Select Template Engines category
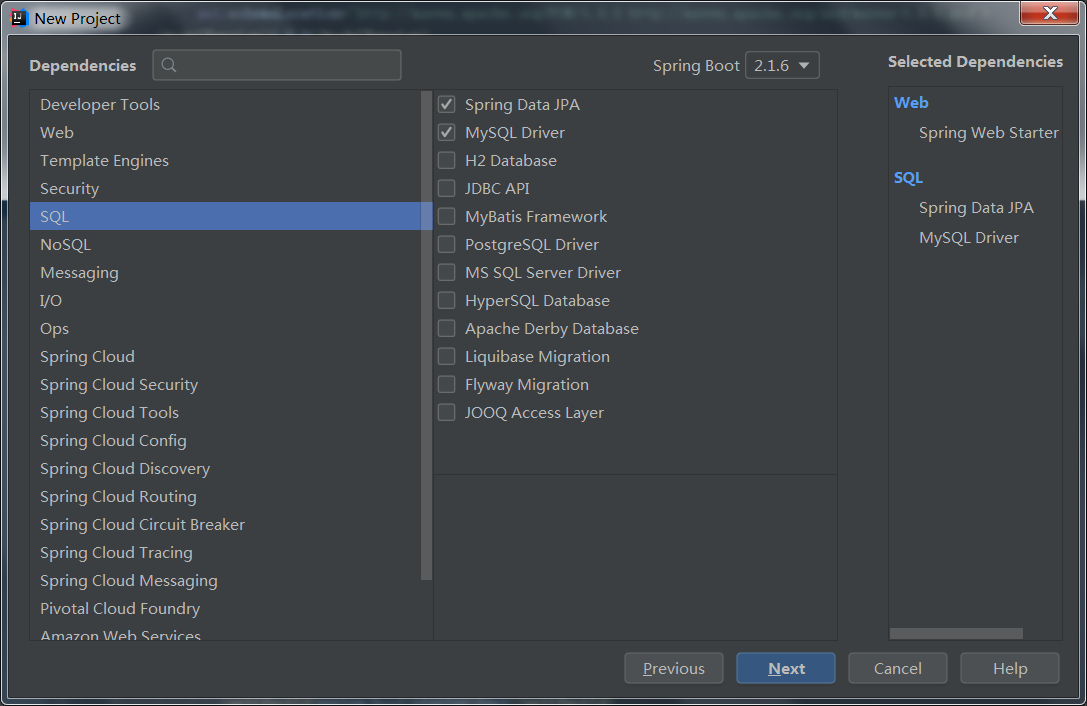 tap(225, 161)
